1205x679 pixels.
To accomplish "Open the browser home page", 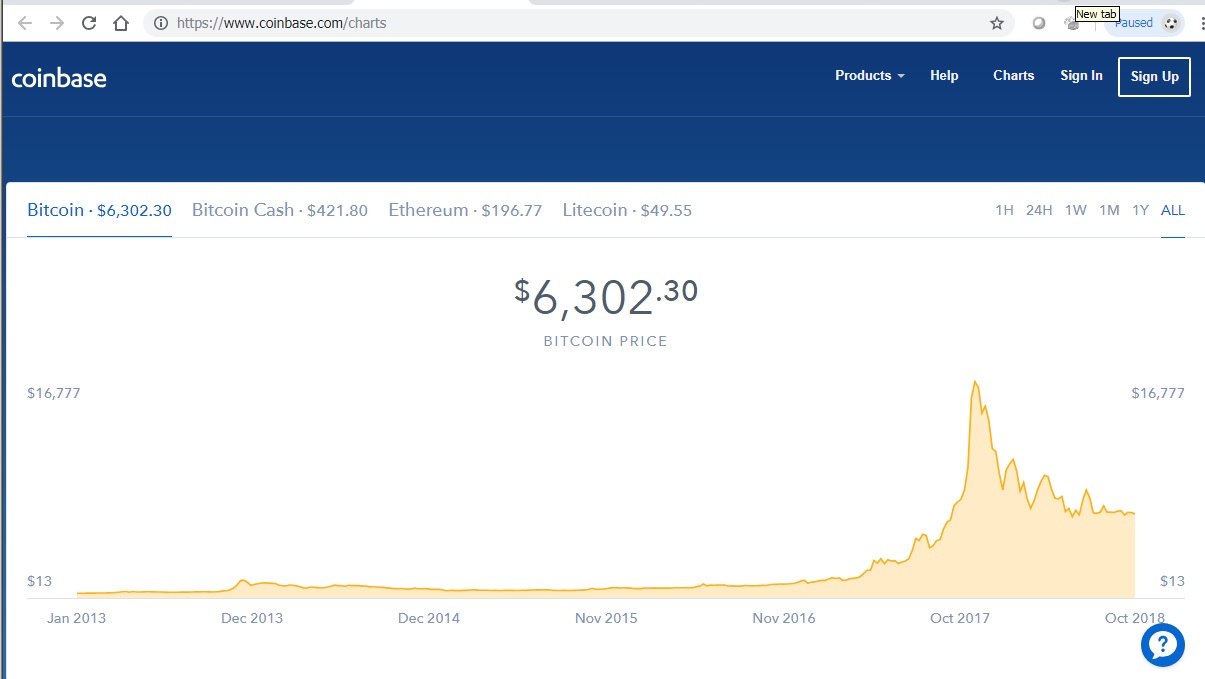I will click(x=121, y=23).
